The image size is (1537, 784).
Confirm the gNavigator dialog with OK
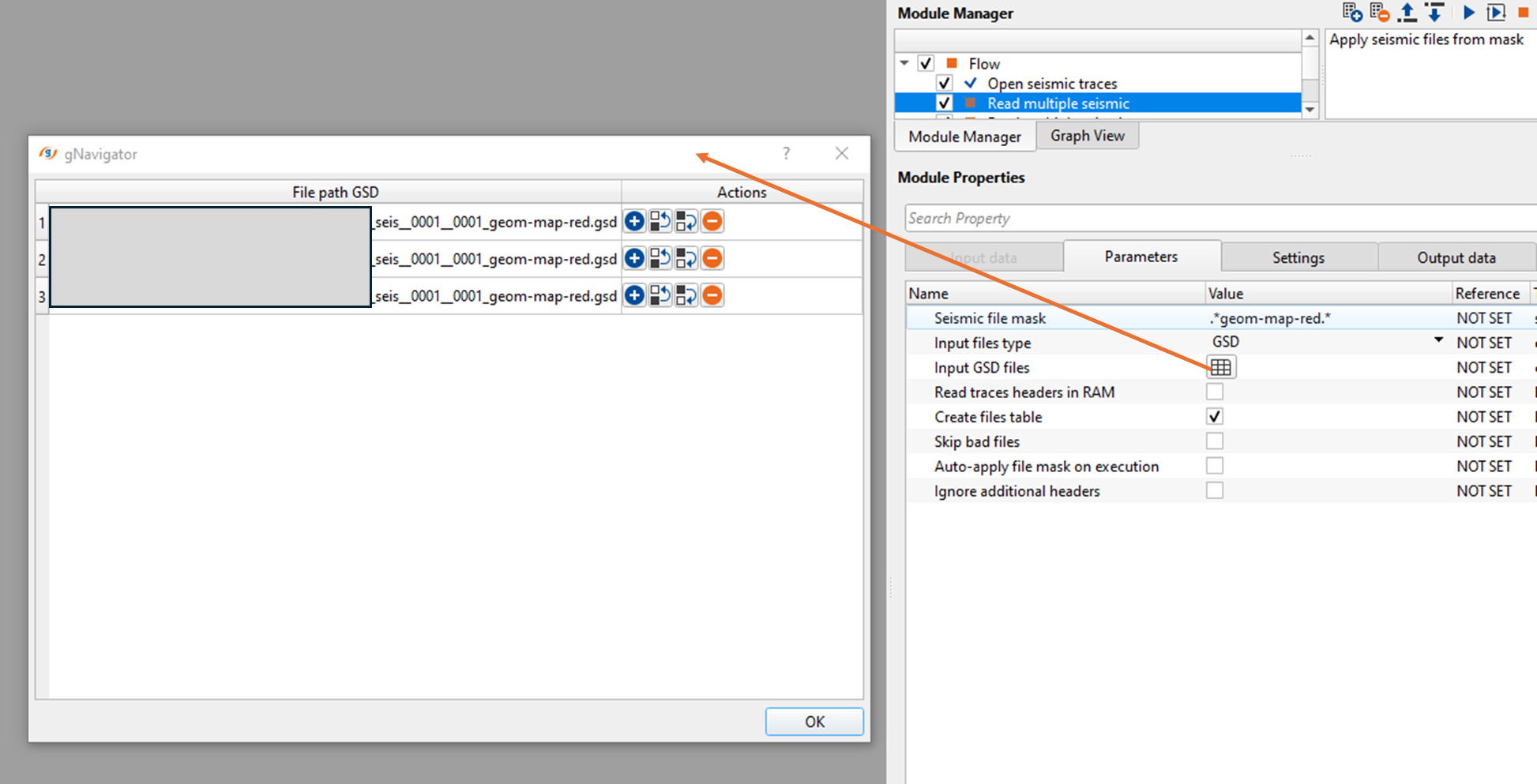(x=814, y=722)
